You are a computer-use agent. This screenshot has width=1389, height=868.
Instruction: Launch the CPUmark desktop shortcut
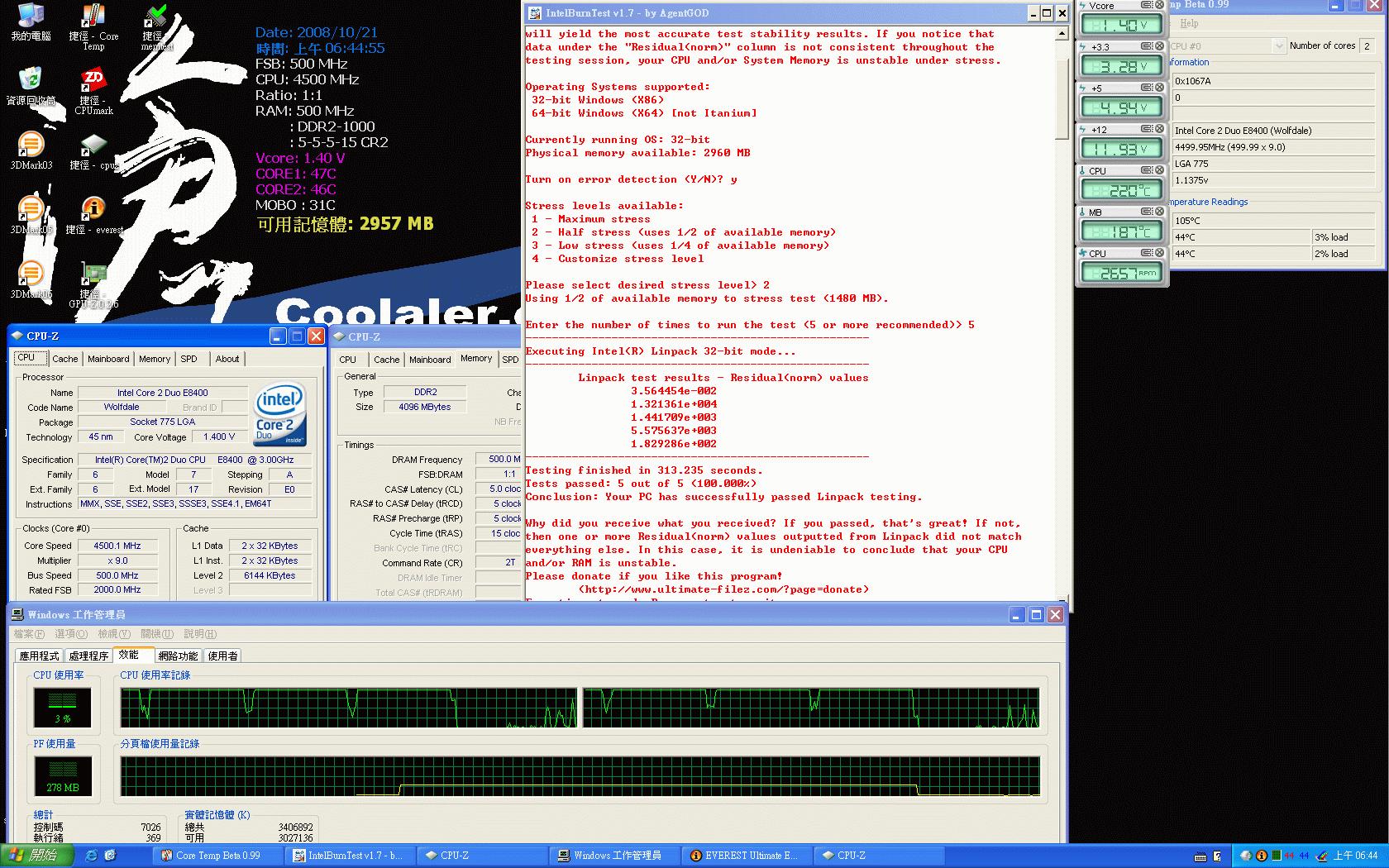pos(93,91)
